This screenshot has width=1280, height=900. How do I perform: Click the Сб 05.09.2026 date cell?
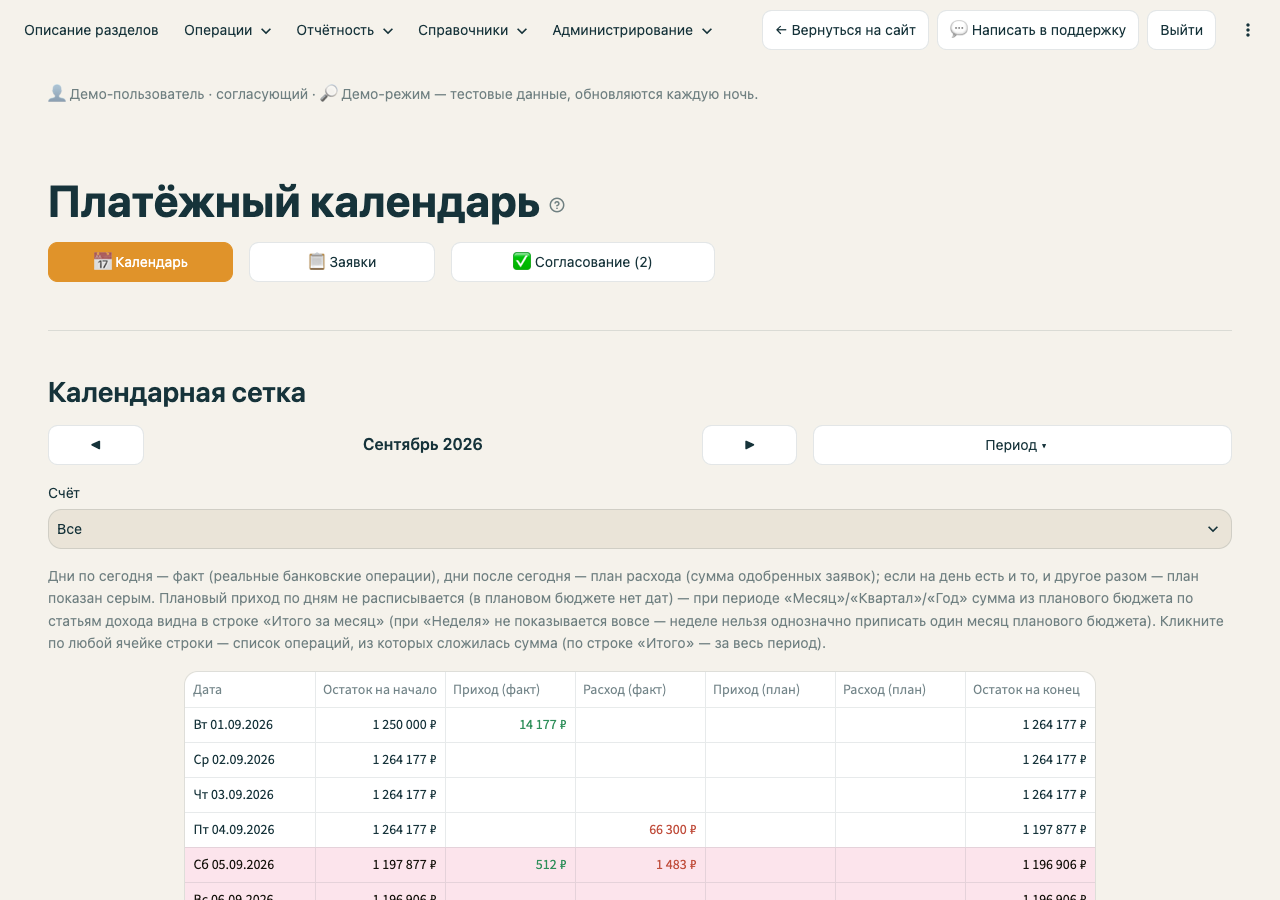click(x=250, y=865)
